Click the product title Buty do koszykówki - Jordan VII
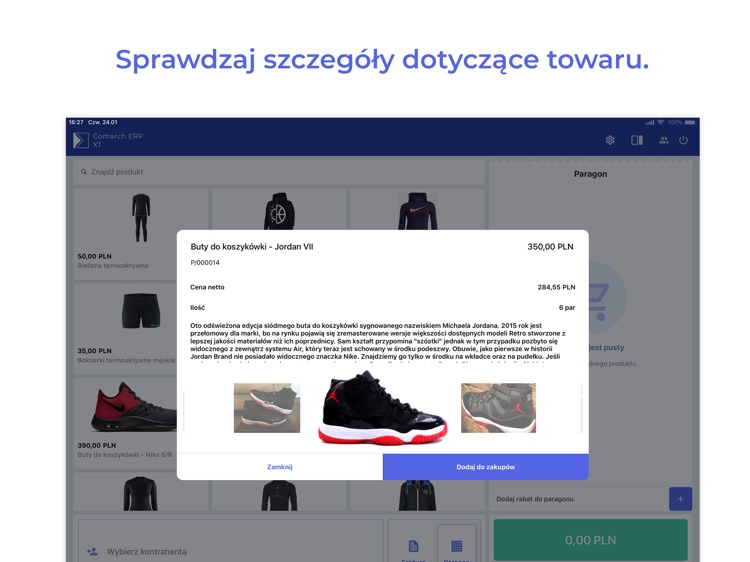This screenshot has height=562, width=750. click(252, 247)
